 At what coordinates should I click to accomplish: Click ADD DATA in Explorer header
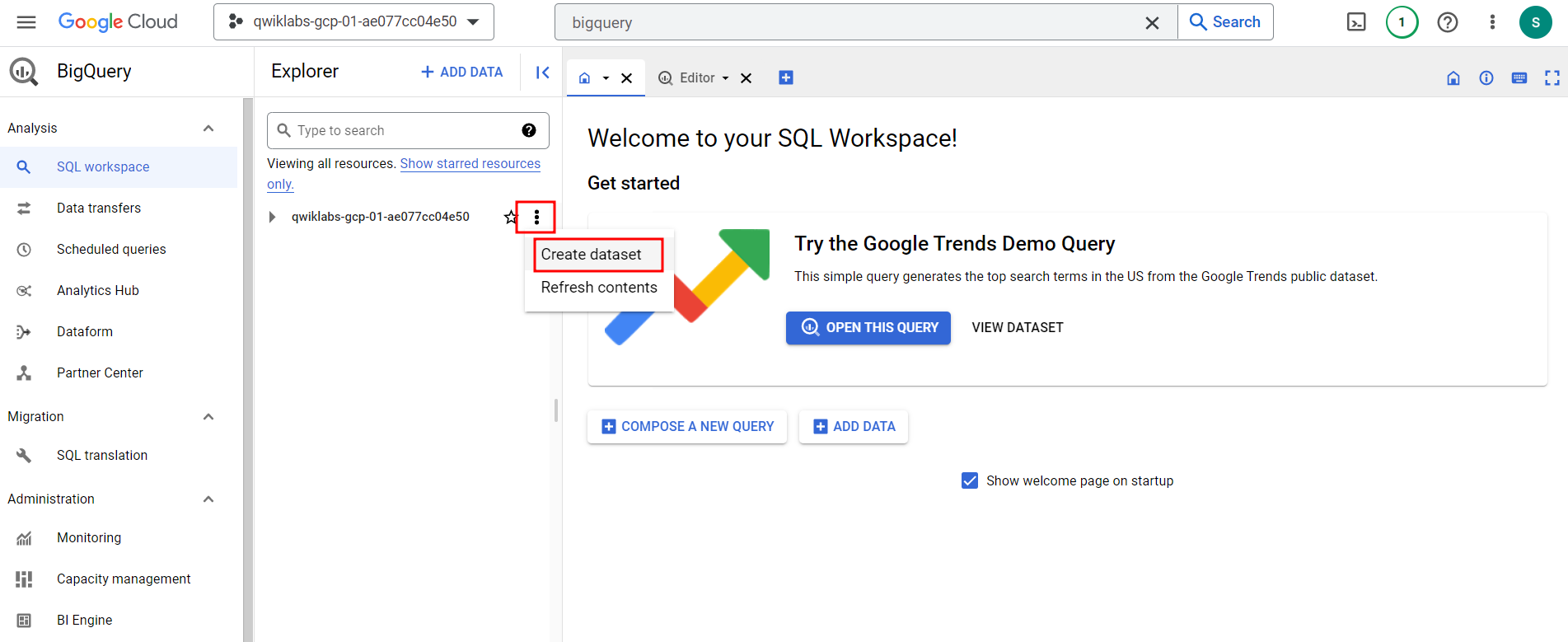pyautogui.click(x=462, y=72)
